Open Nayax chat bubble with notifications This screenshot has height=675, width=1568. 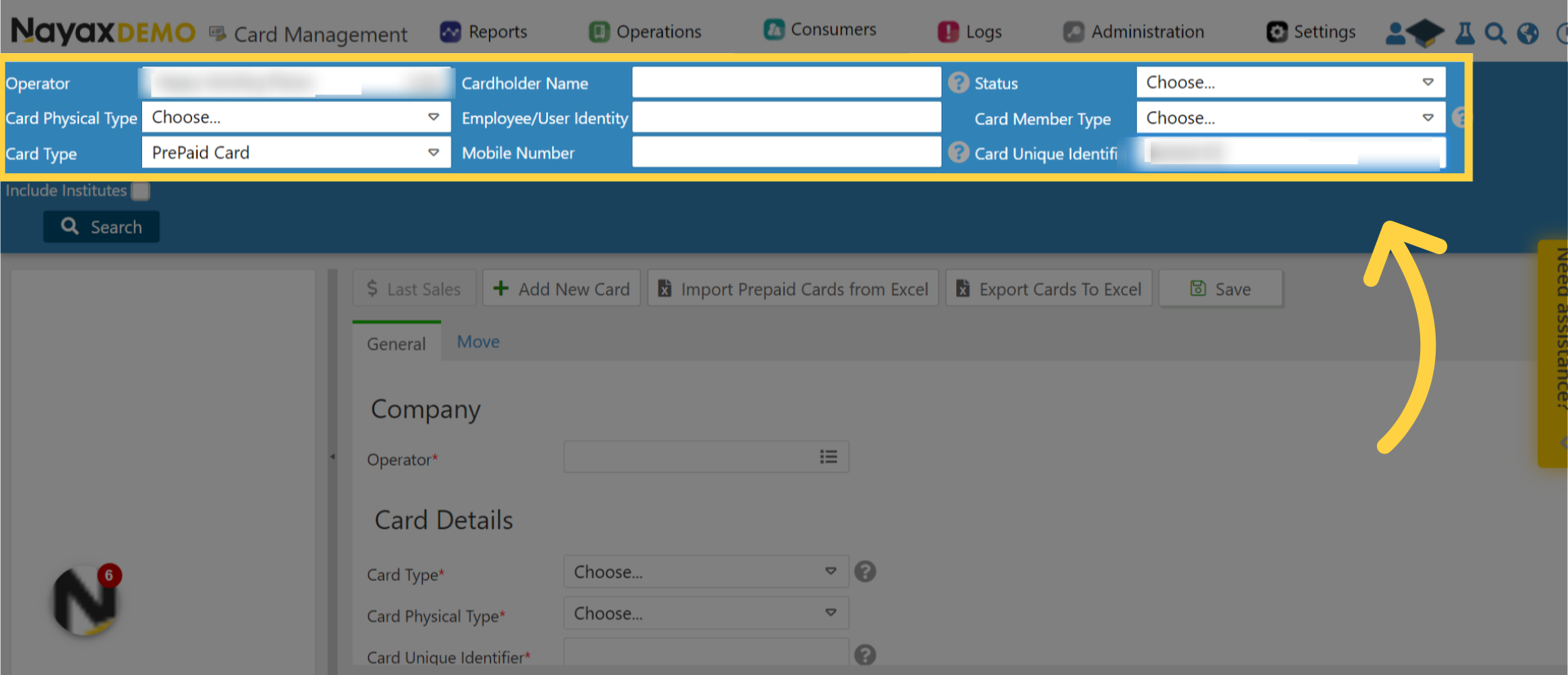click(x=85, y=601)
